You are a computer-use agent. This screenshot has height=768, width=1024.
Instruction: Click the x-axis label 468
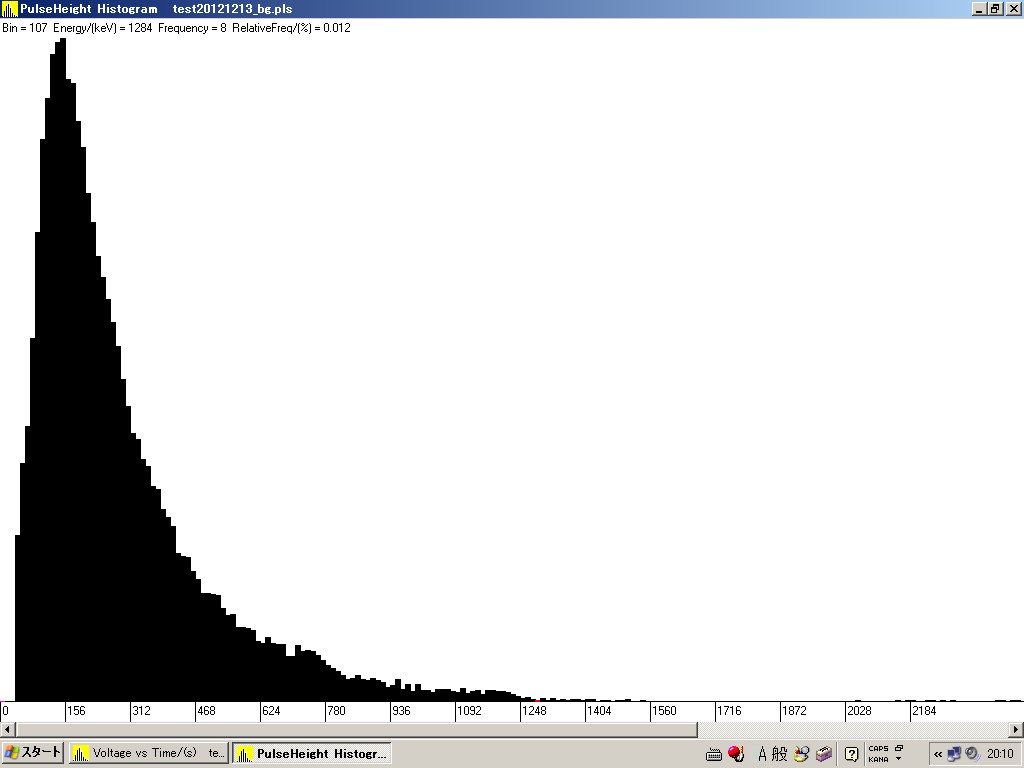[x=206, y=711]
